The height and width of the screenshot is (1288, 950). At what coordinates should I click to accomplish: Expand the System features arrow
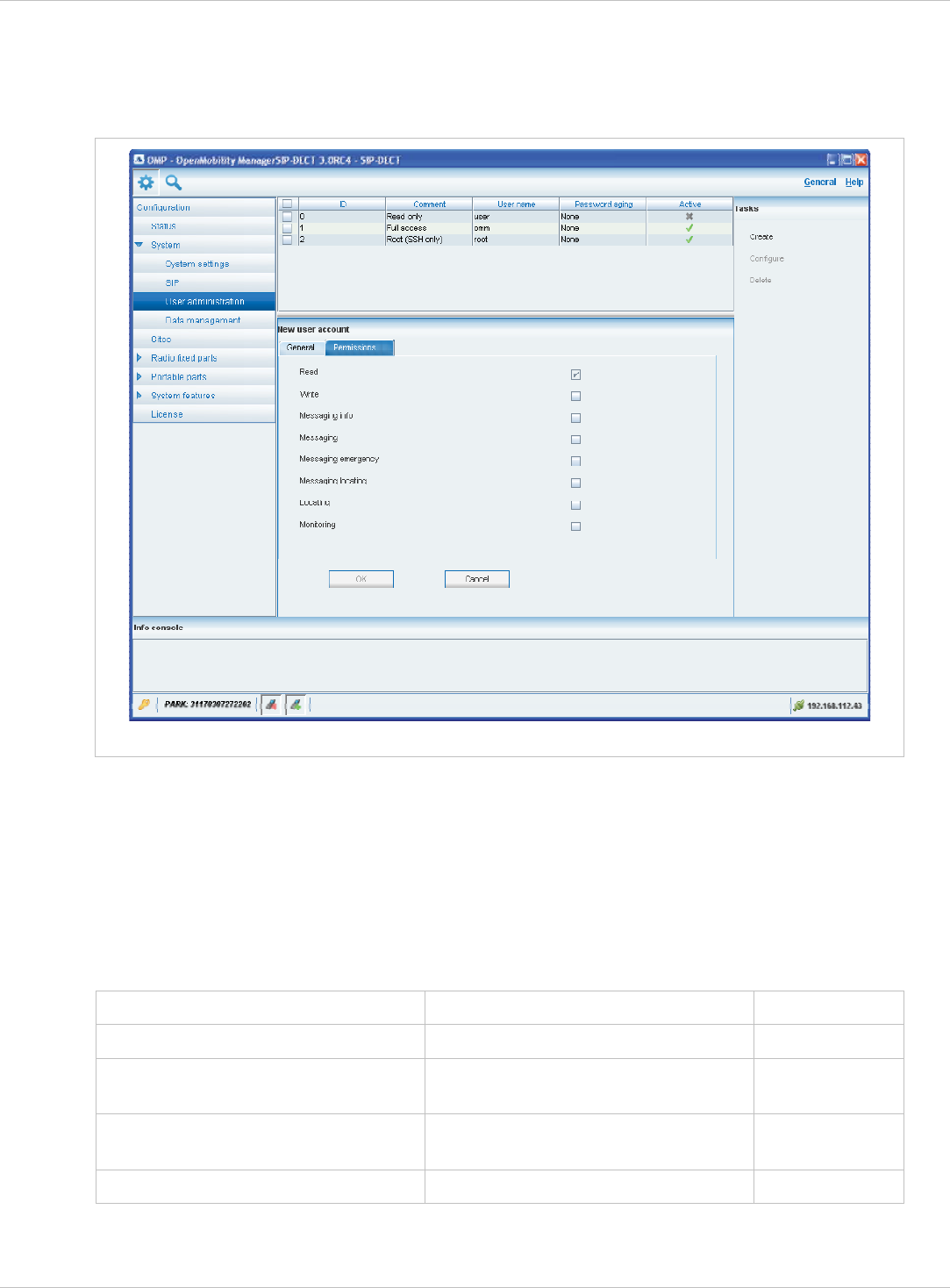pyautogui.click(x=139, y=395)
